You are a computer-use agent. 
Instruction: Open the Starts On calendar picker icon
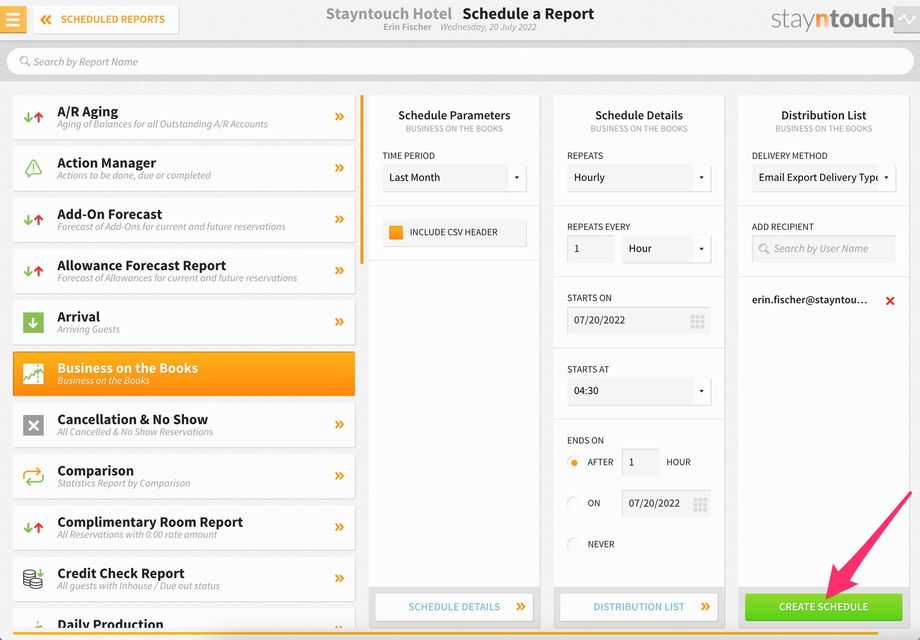(698, 321)
